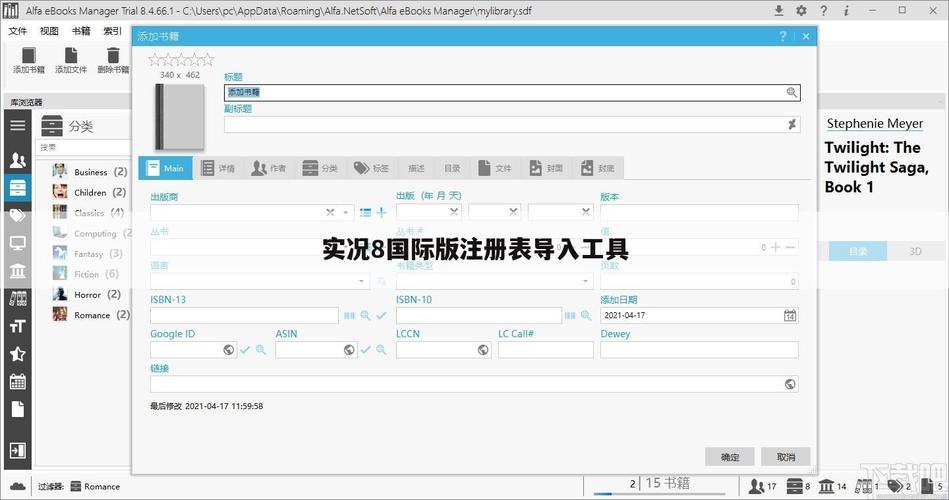Select the tags icon in sidebar
Image resolution: width=949 pixels, height=500 pixels.
point(18,215)
